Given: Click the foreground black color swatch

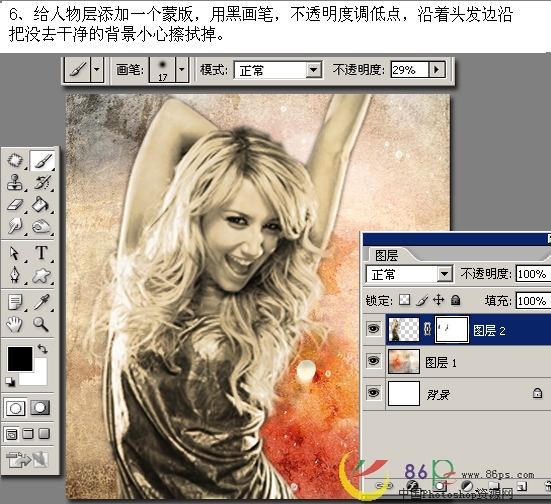Looking at the screenshot, I should [20, 358].
